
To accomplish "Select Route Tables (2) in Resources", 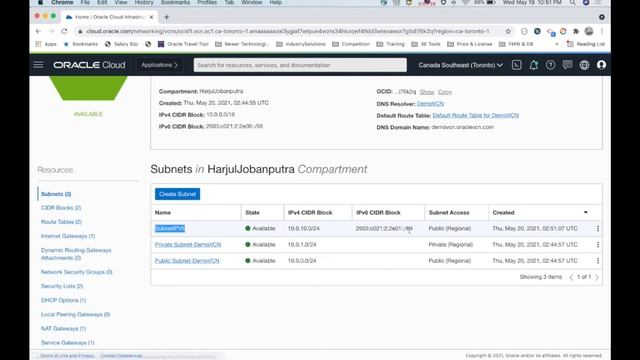I will coord(61,222).
